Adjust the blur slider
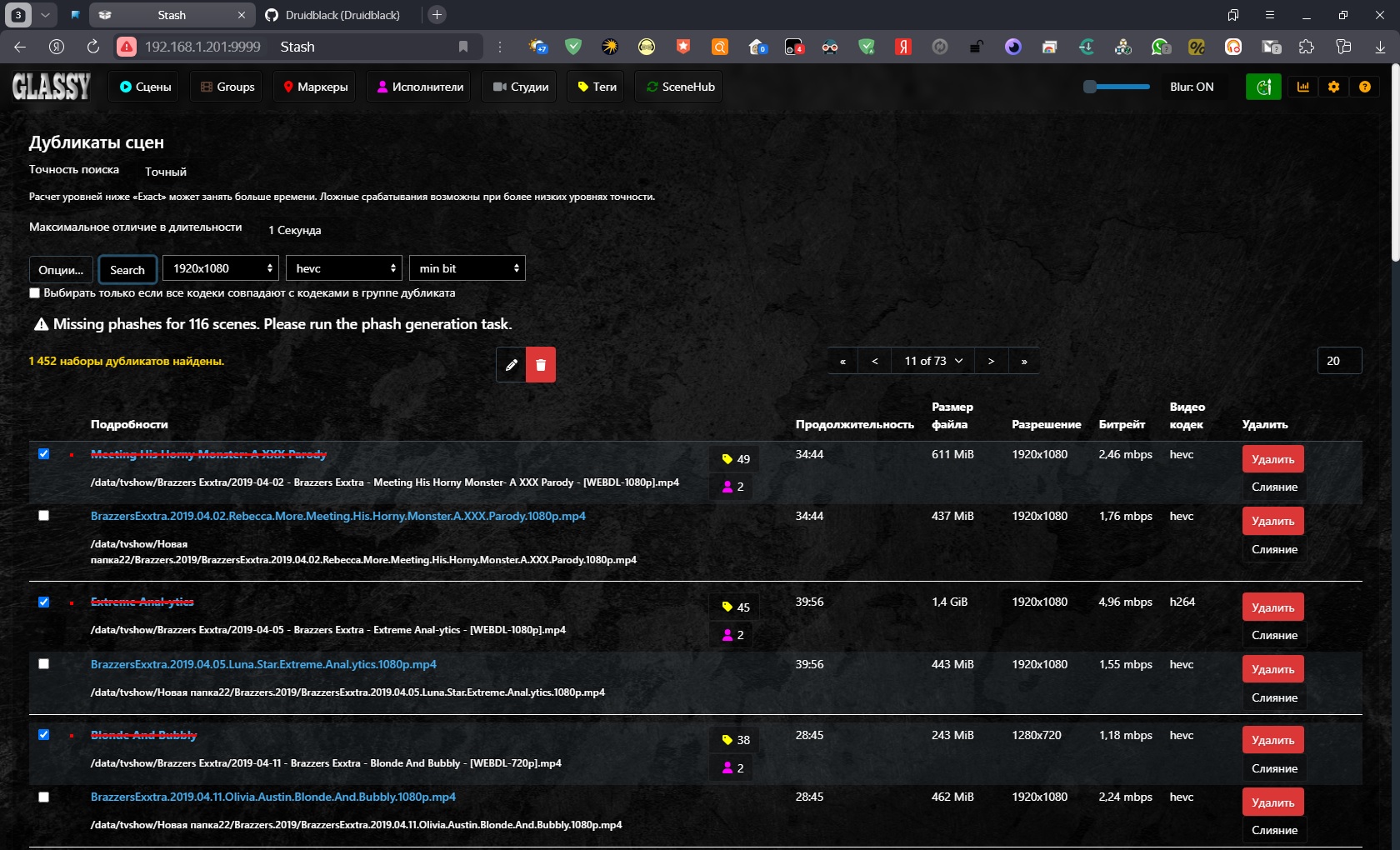The height and width of the screenshot is (850, 1400). [x=1117, y=87]
